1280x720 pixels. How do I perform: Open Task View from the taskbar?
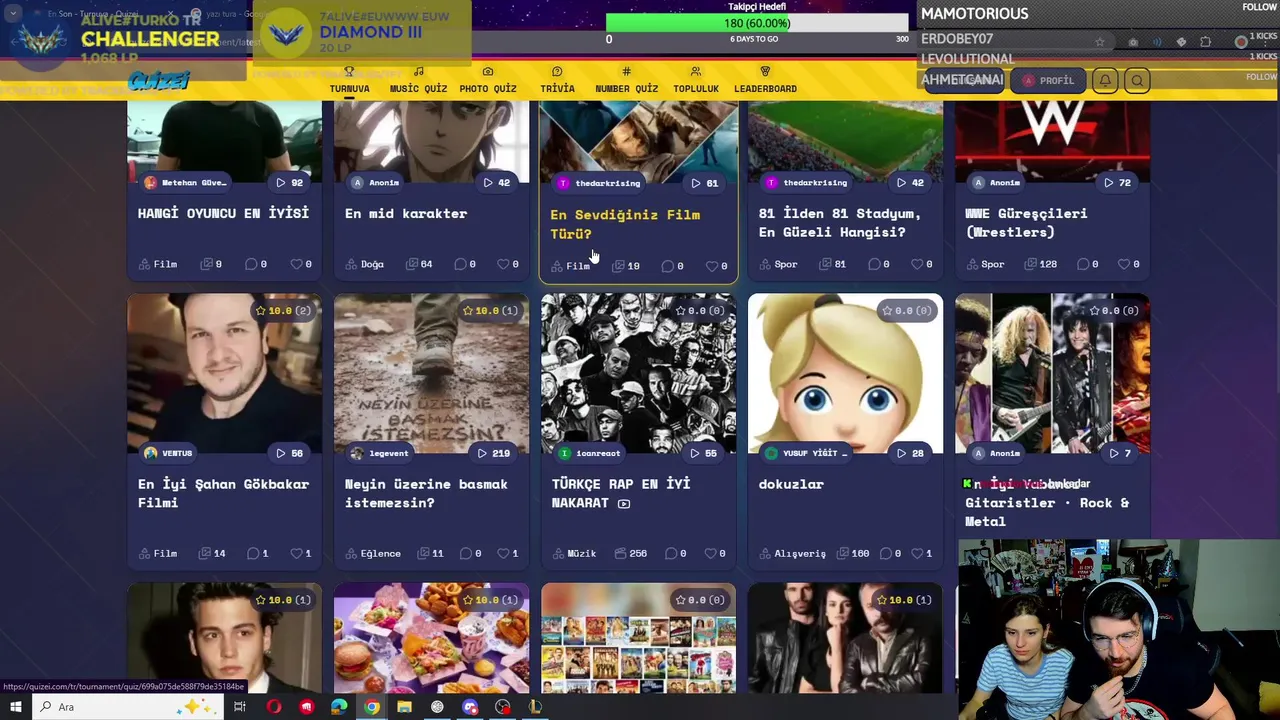240,707
